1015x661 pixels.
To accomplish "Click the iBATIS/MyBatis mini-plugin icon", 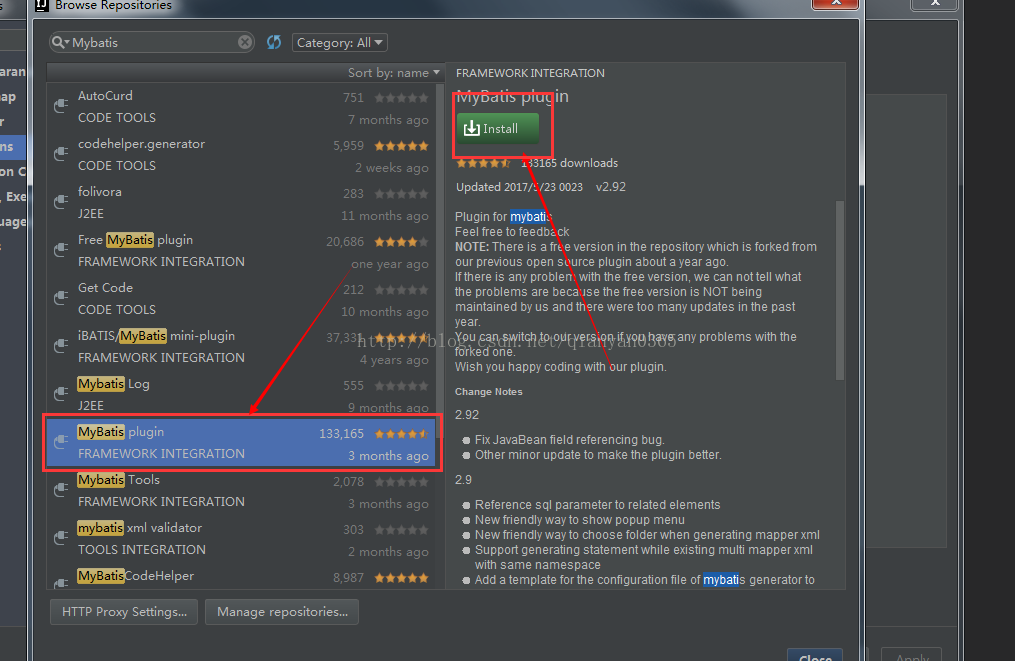I will tap(61, 346).
